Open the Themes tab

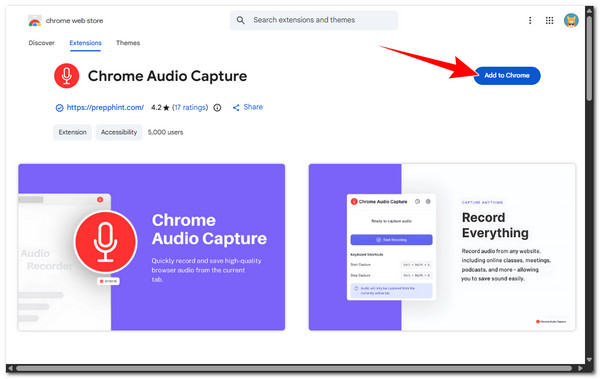tap(128, 43)
